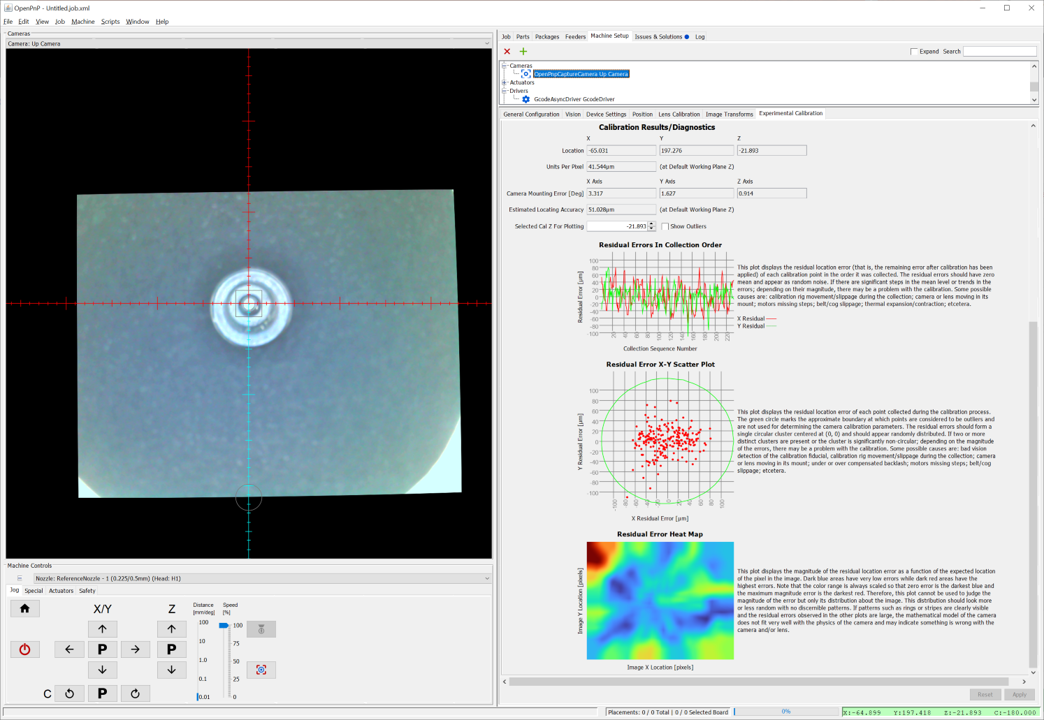Screen dimensions: 1044x720
Task: Expand the Actuators tree node
Action: pyautogui.click(x=503, y=81)
